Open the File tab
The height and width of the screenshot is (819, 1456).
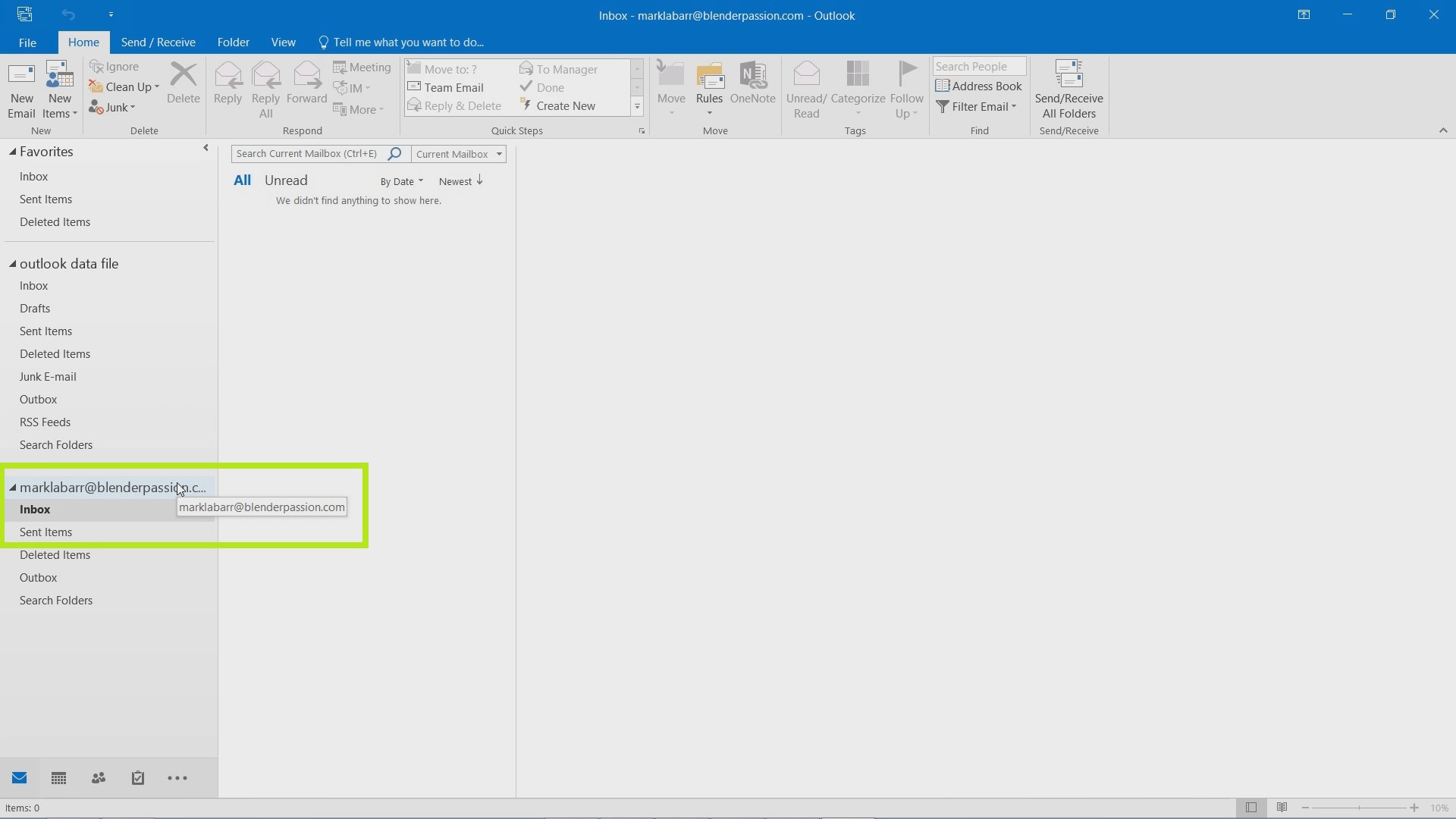[27, 42]
